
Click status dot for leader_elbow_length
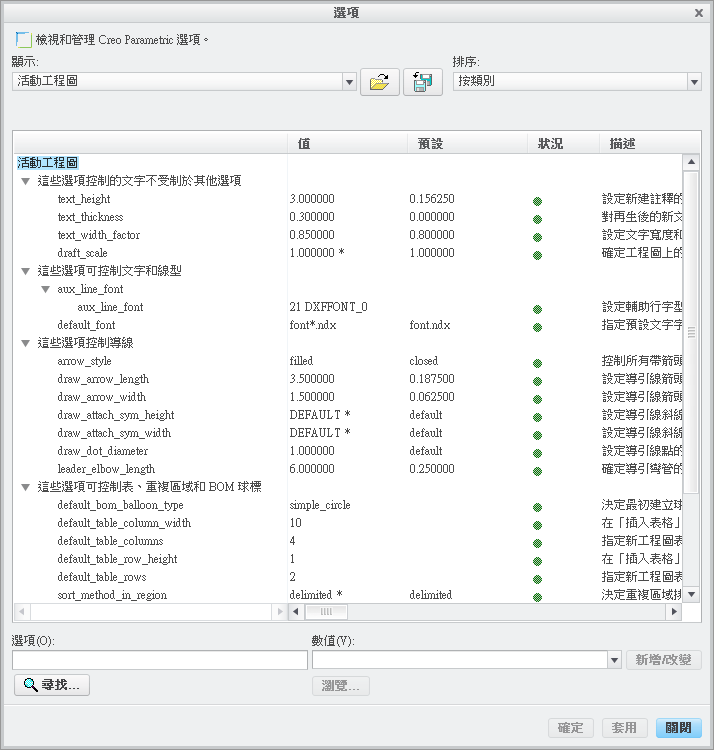(538, 472)
